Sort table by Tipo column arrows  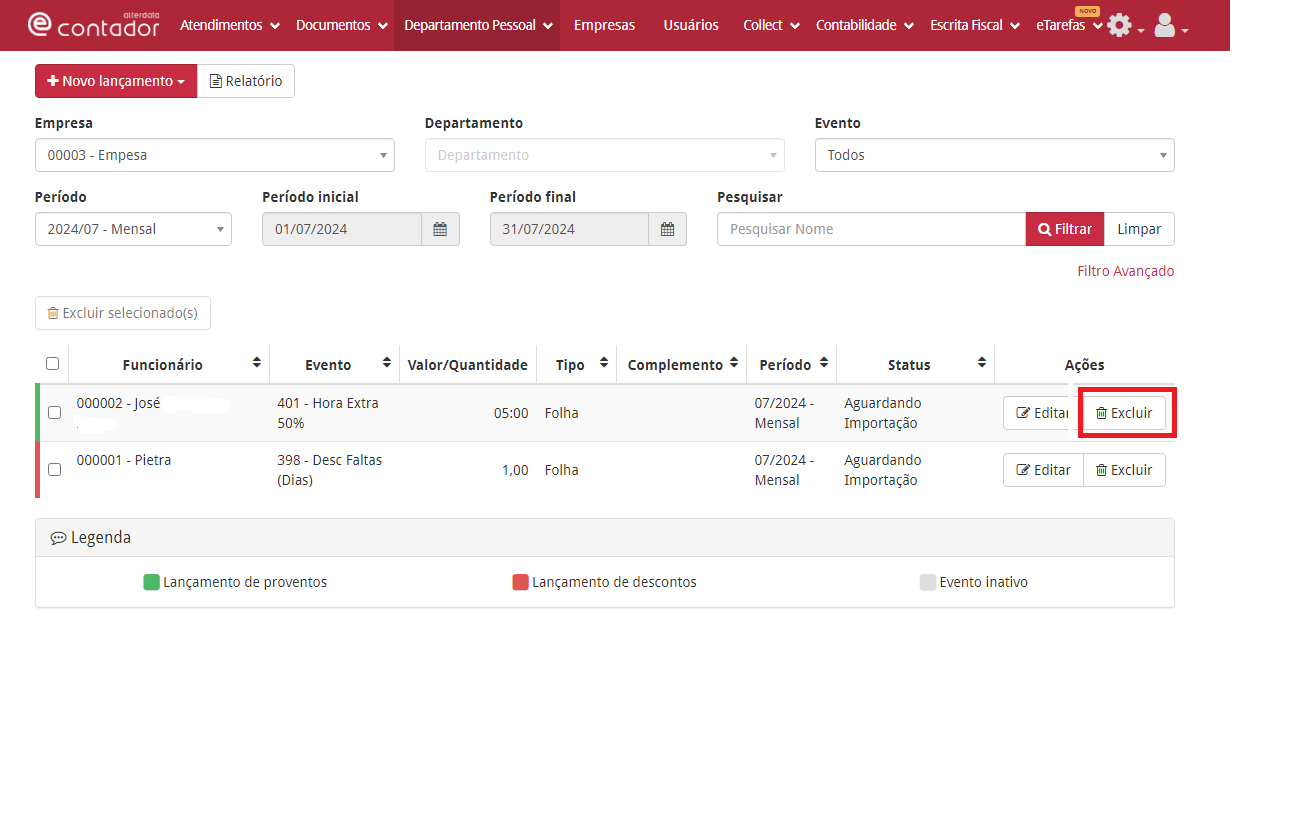[x=604, y=362]
